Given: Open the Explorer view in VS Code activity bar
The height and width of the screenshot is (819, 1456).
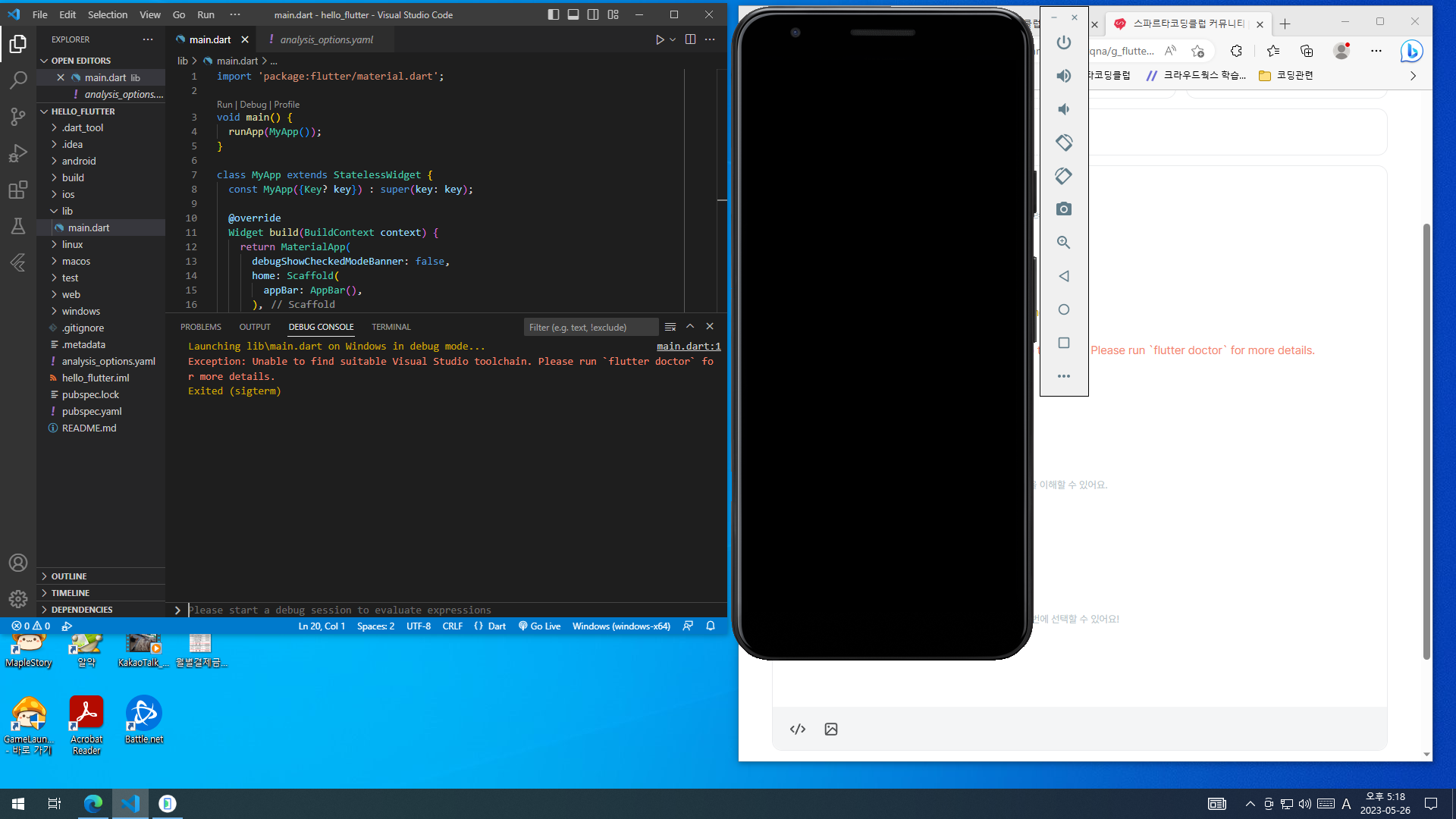Looking at the screenshot, I should point(18,44).
